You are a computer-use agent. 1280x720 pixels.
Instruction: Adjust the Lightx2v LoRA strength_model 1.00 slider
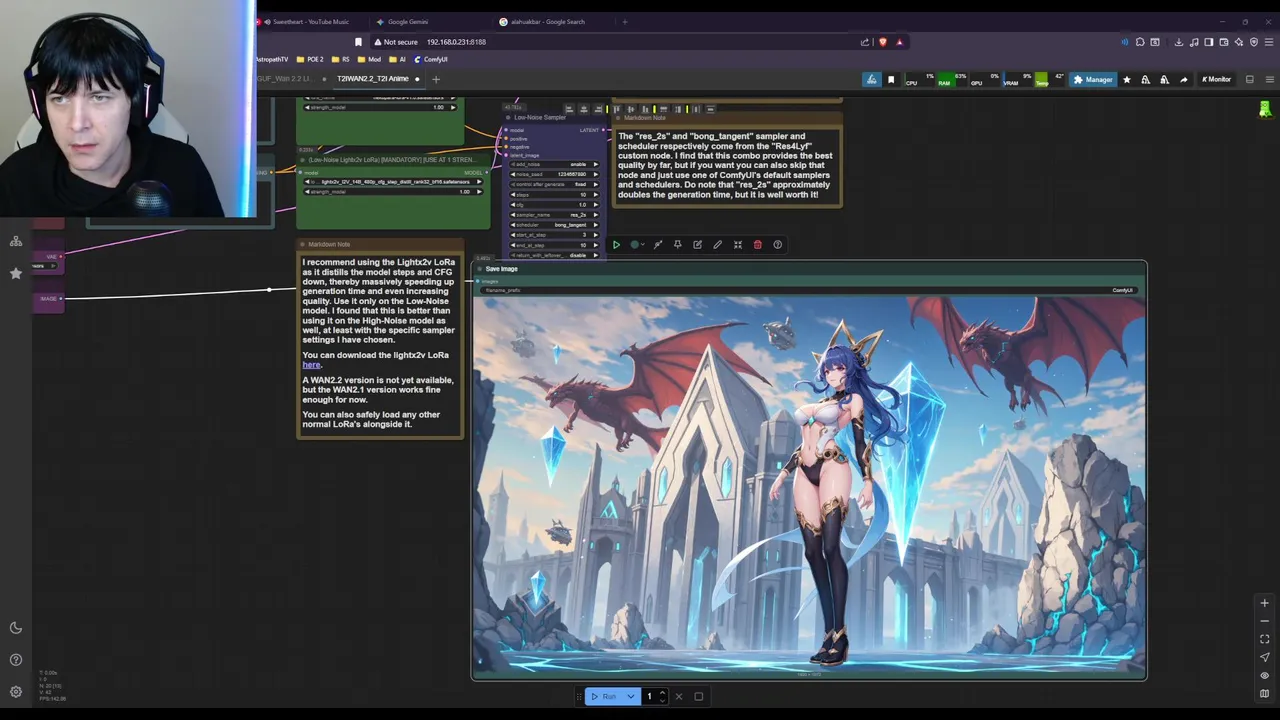point(393,191)
